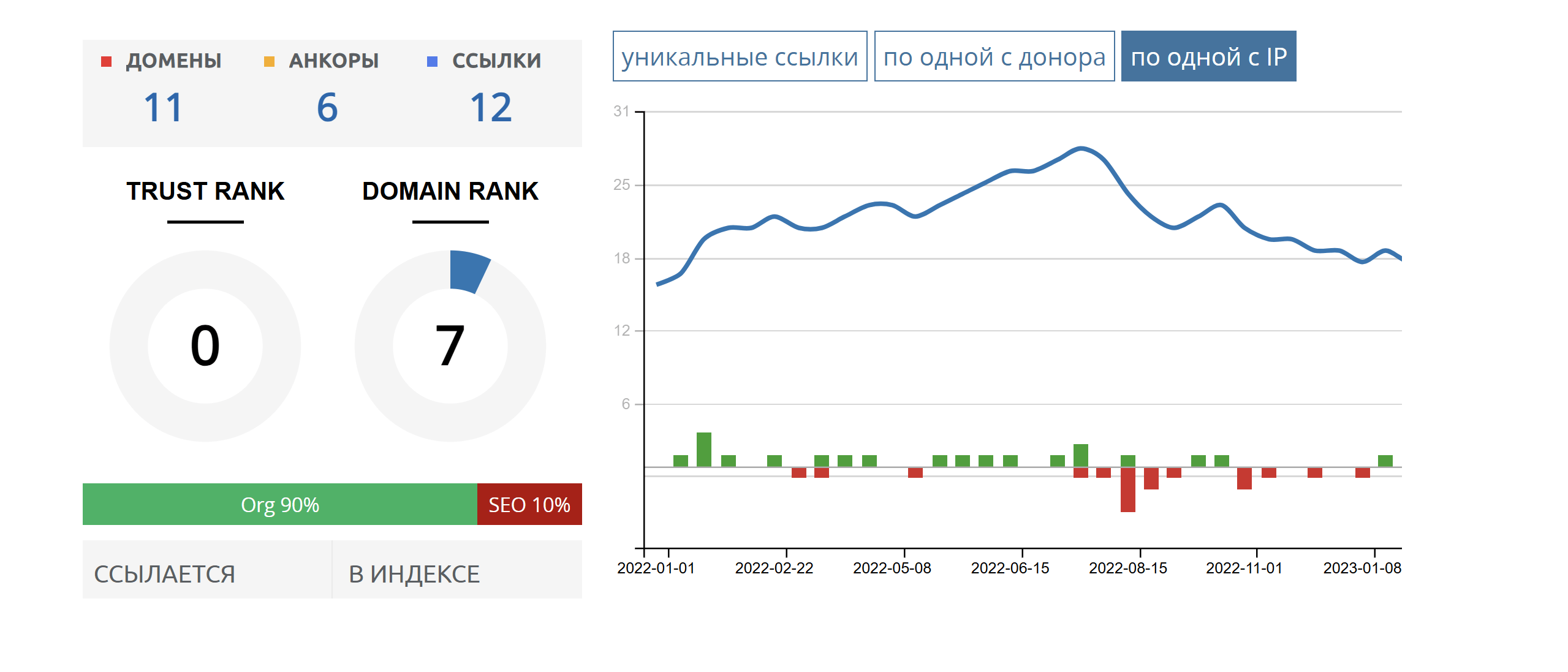Click the green Org 90% bar
The image size is (1568, 672).
279,504
